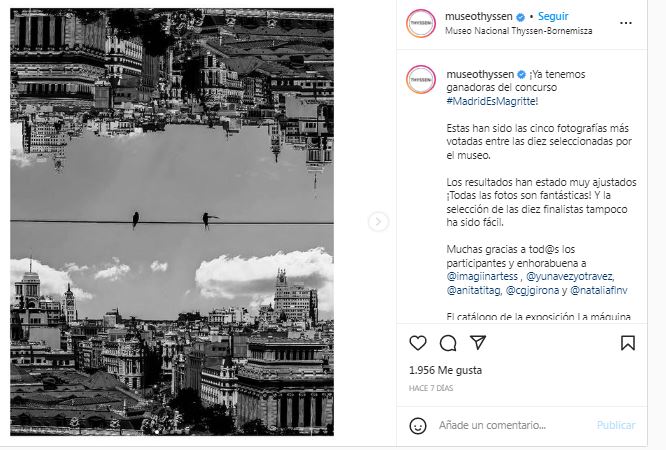Like the post with the heart icon
This screenshot has height=450, width=666.
click(x=418, y=343)
